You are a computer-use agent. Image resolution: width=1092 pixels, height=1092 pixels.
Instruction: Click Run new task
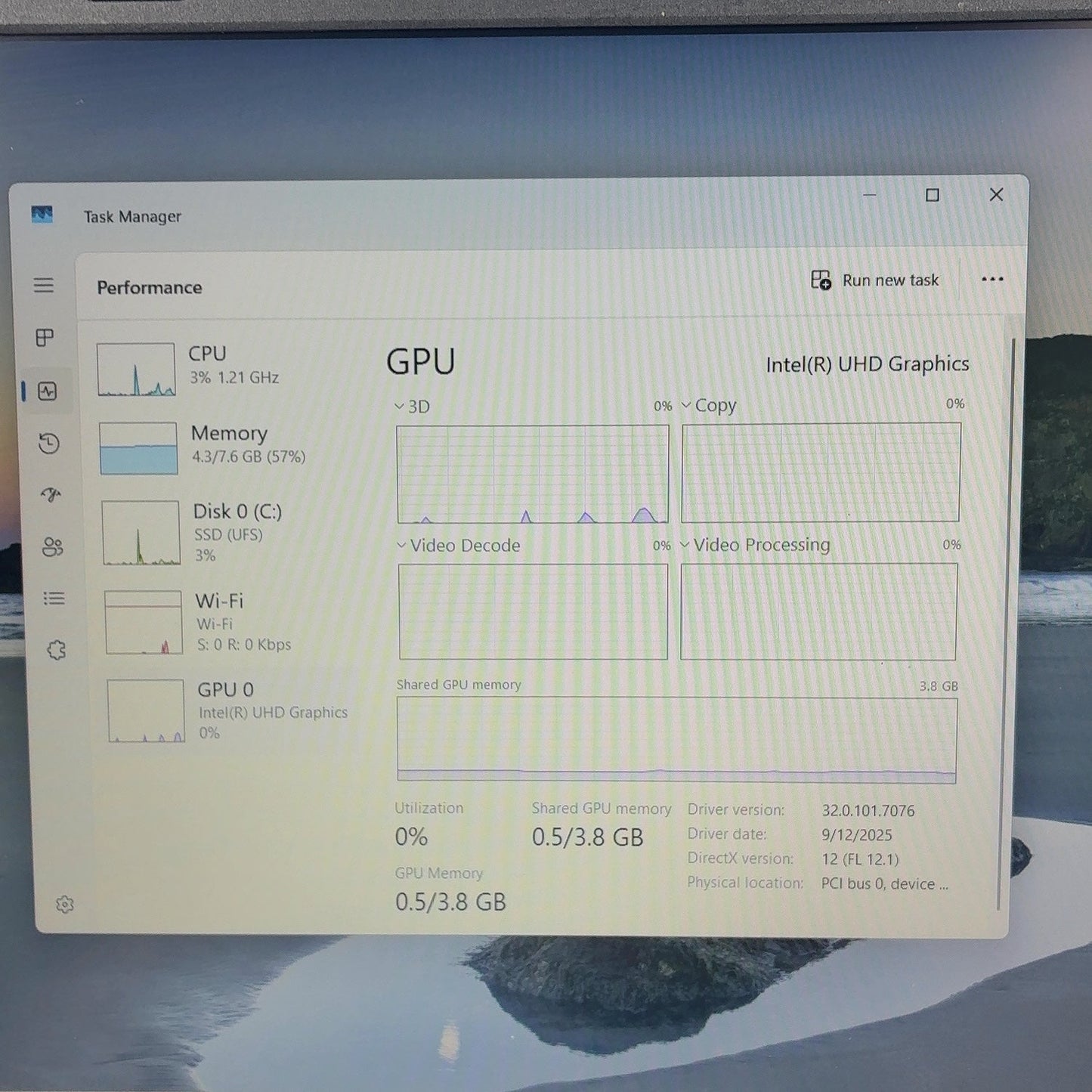coord(875,280)
